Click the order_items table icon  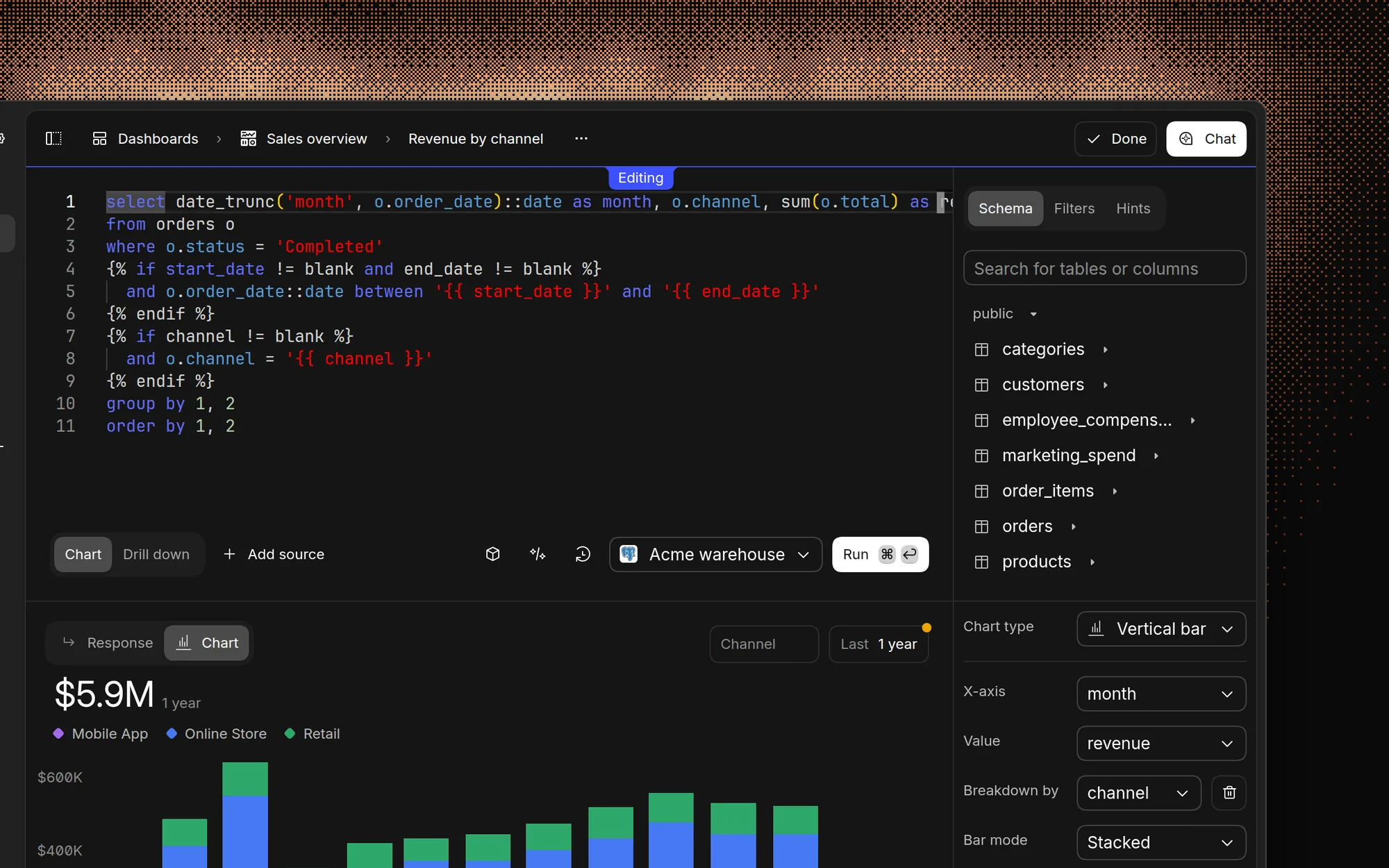click(x=981, y=491)
